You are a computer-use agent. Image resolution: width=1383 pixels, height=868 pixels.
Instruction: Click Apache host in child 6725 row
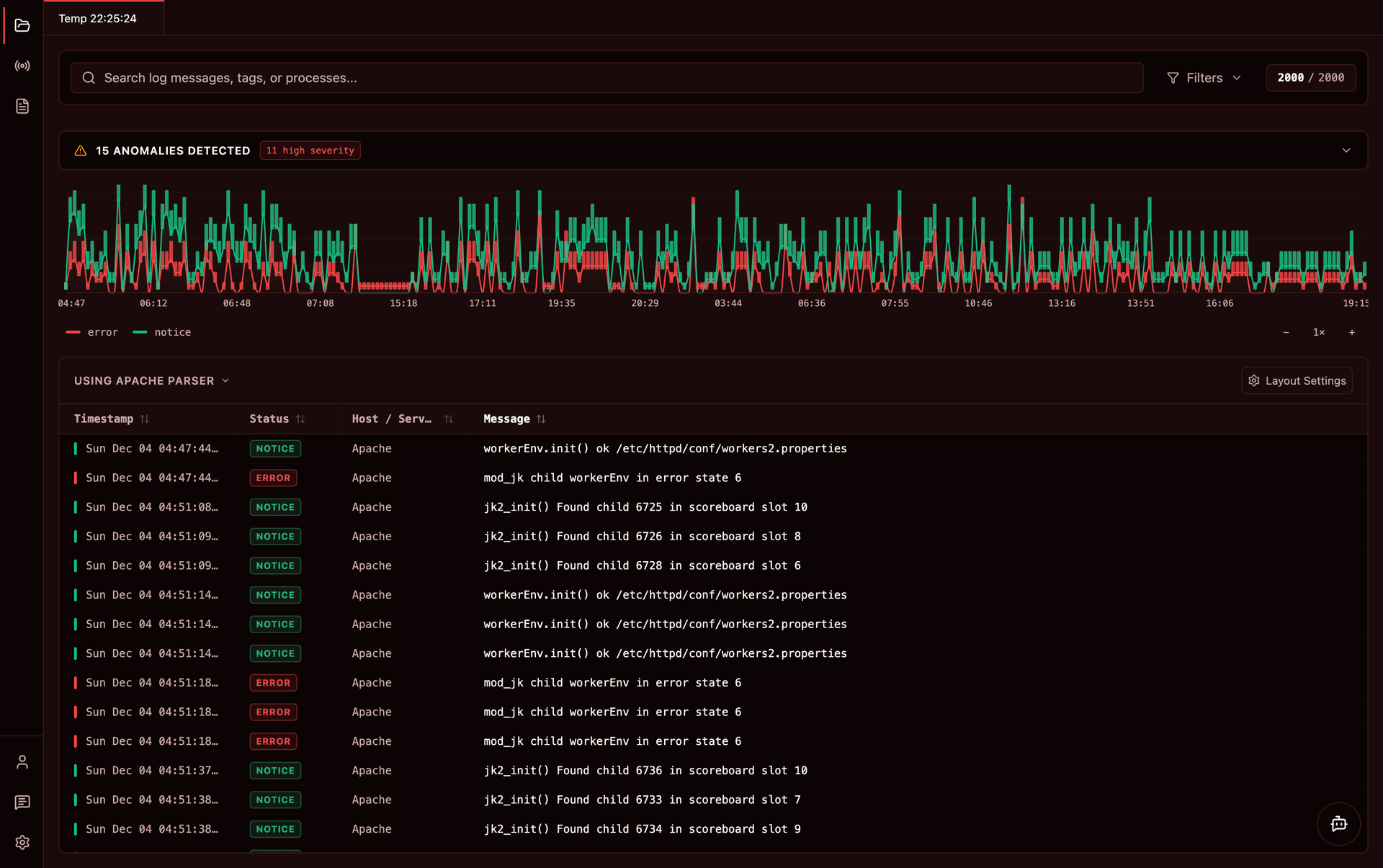372,507
